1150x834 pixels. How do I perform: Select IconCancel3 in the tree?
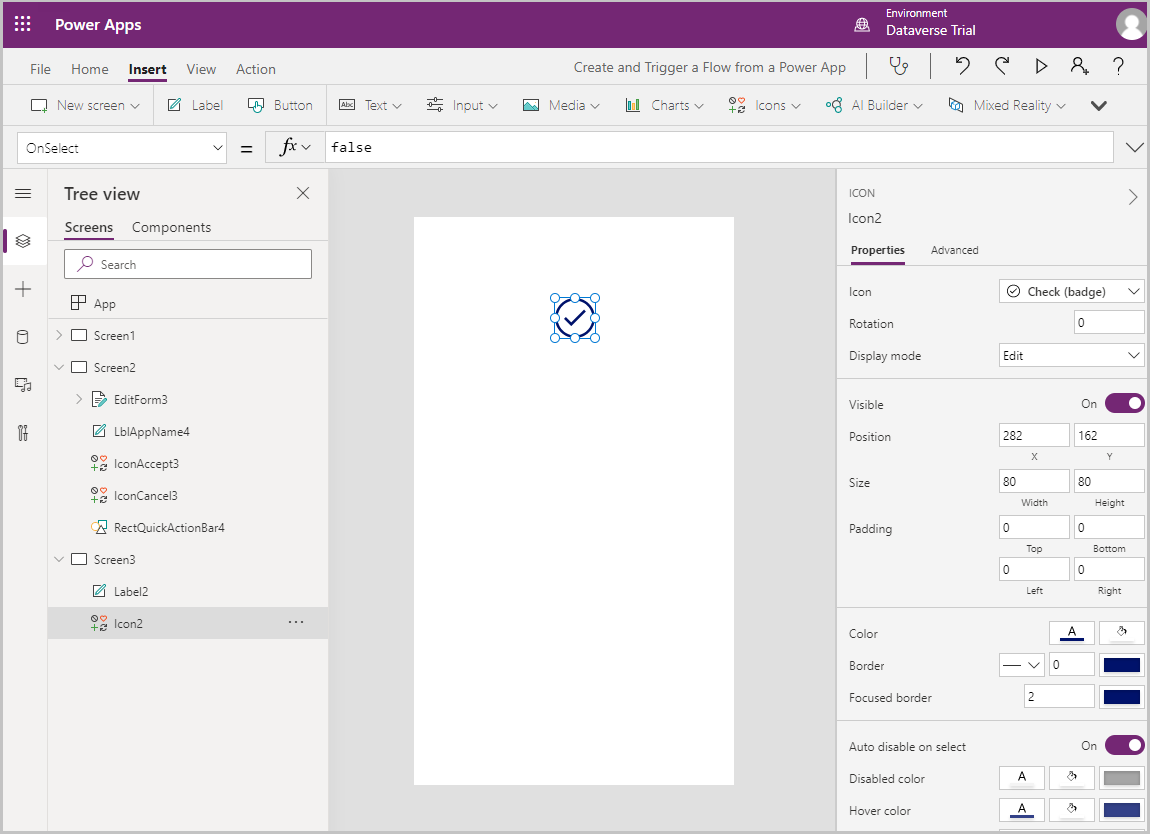pos(145,496)
